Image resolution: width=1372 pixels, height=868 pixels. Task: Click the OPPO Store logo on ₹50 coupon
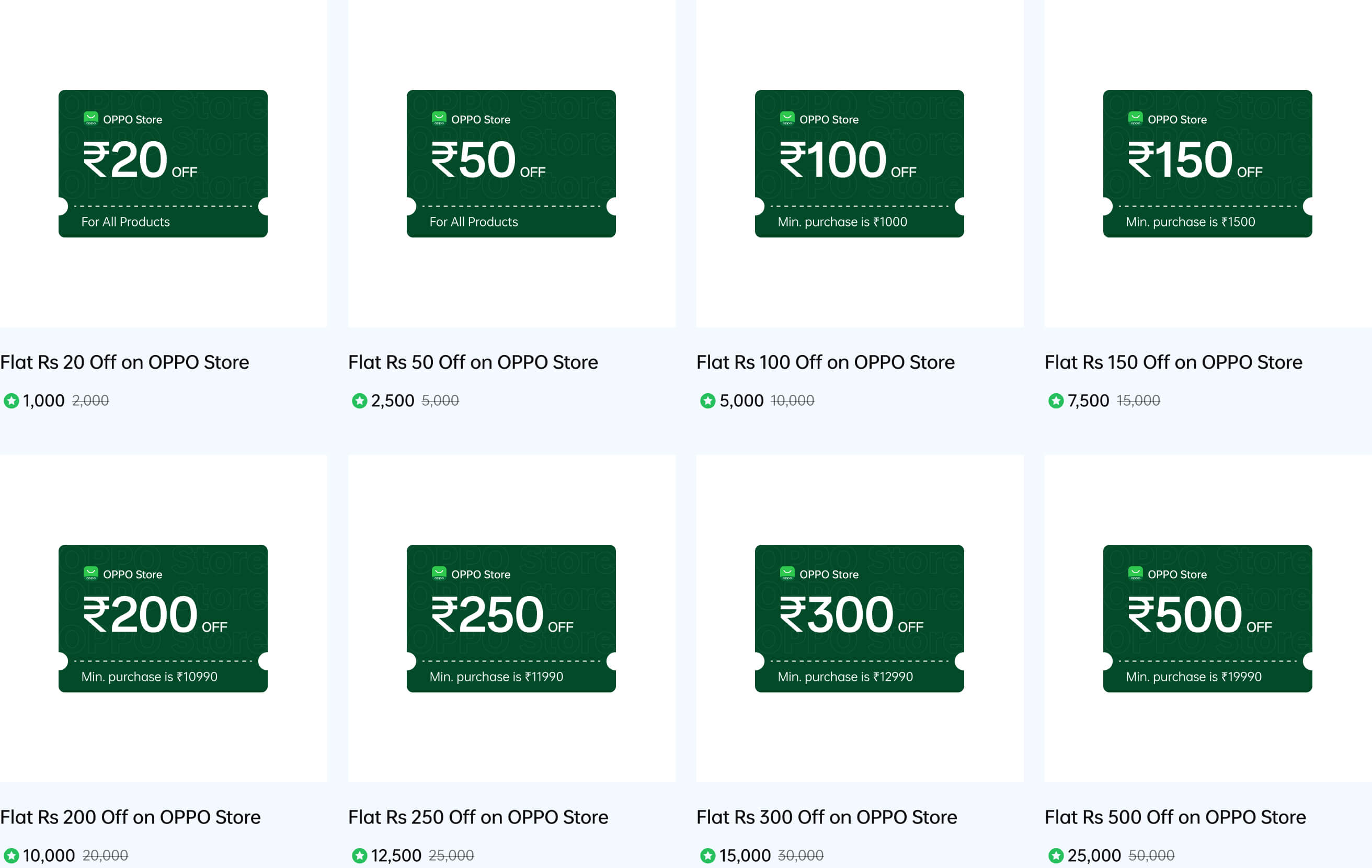[x=439, y=119]
